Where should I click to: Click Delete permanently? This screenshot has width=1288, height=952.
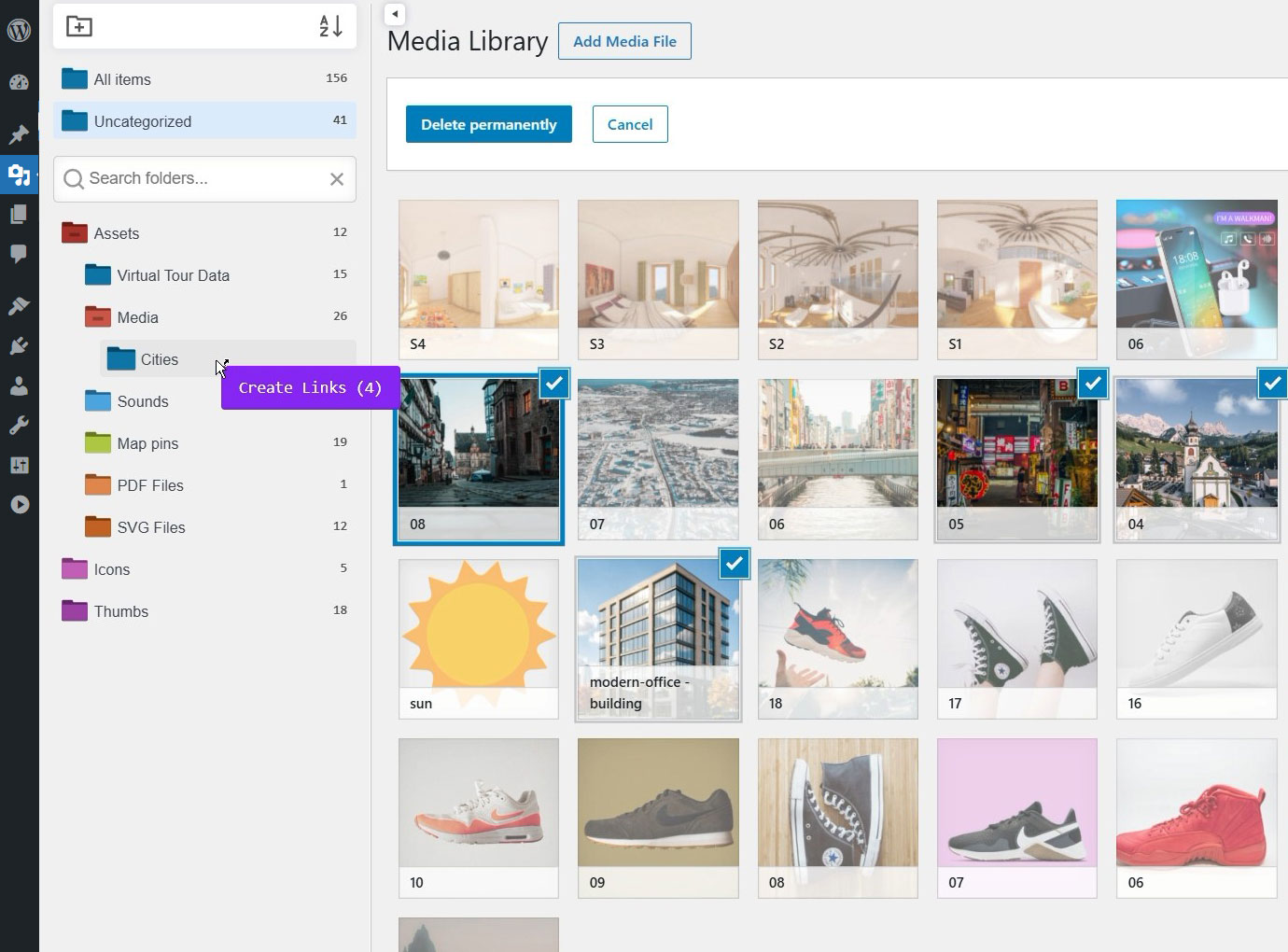pos(489,124)
